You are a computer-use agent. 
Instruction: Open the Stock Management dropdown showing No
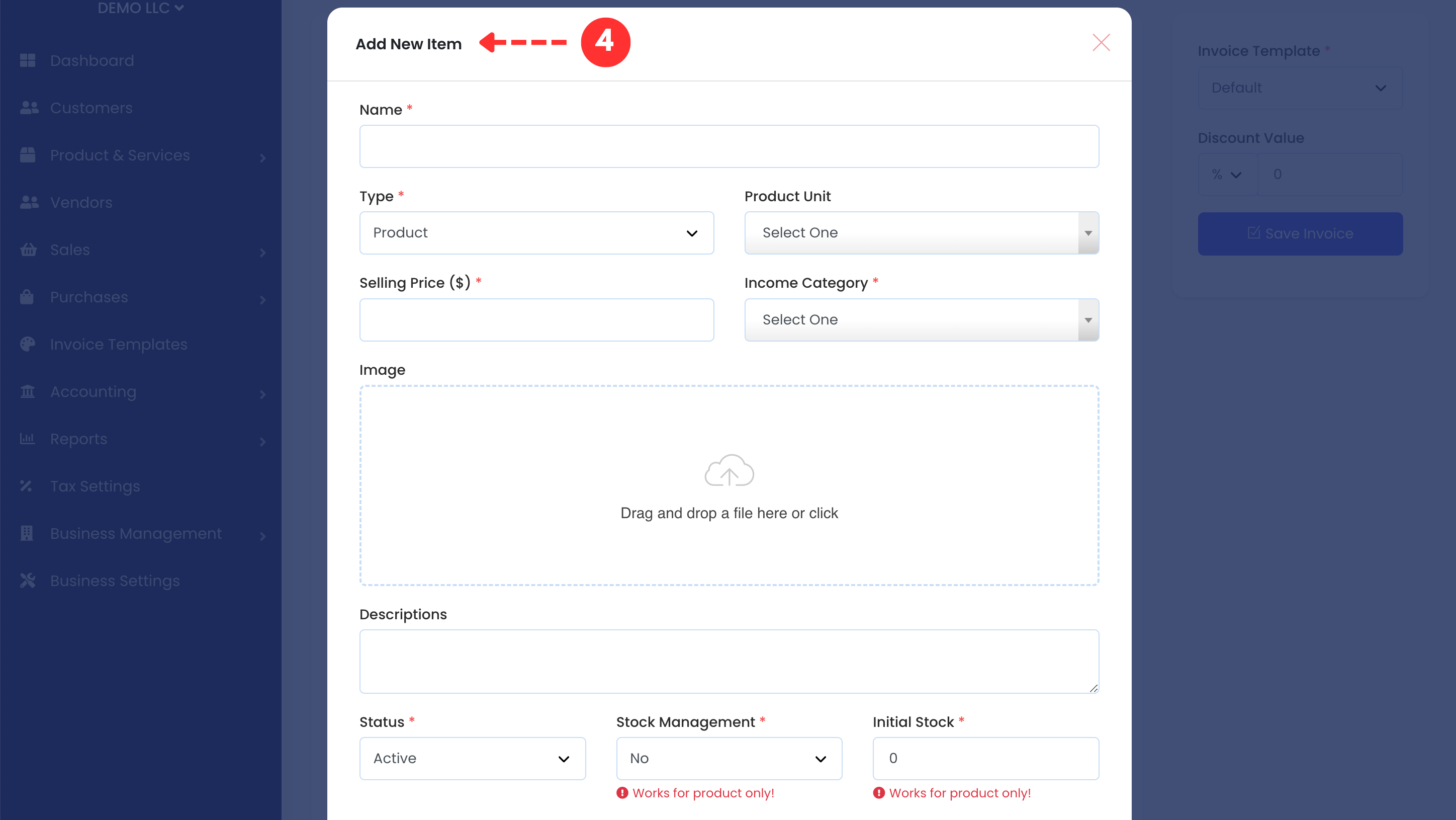(x=729, y=758)
